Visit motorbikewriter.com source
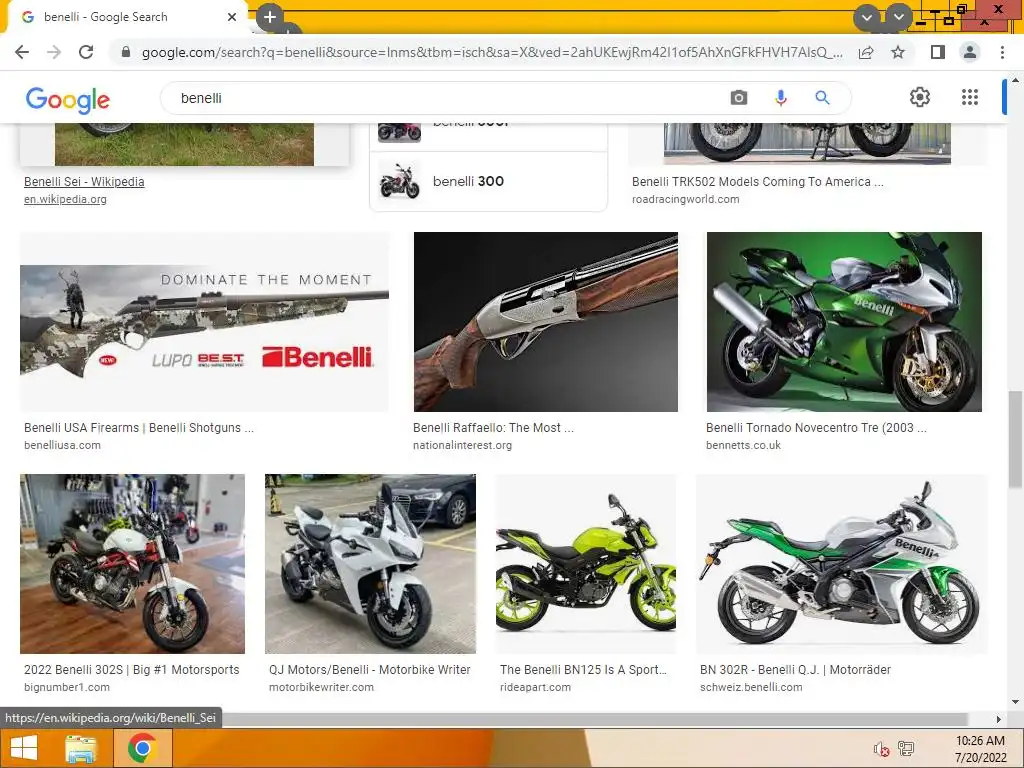The height and width of the screenshot is (768, 1024). coord(321,687)
